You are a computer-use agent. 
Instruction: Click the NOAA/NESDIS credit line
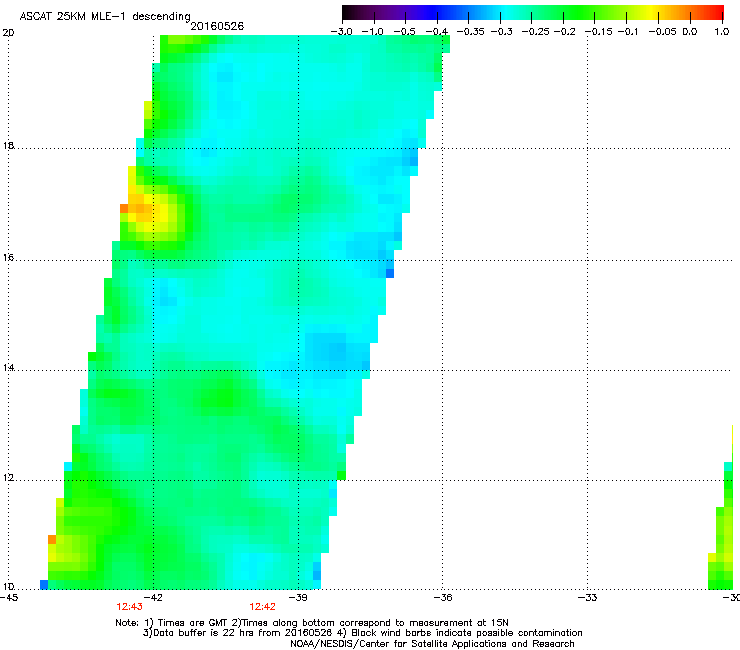coord(432,644)
